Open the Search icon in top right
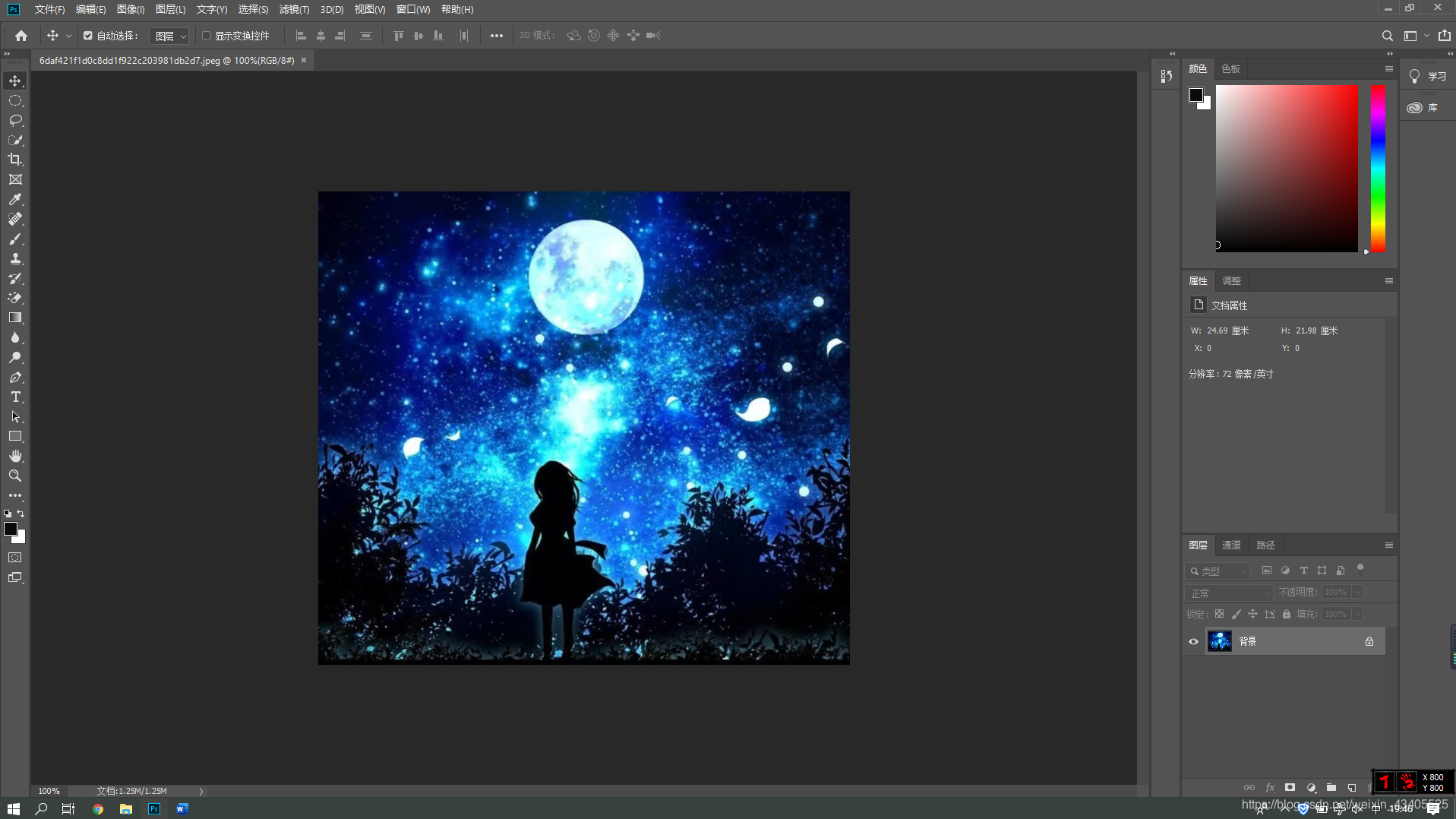This screenshot has height=819, width=1456. (x=1387, y=36)
